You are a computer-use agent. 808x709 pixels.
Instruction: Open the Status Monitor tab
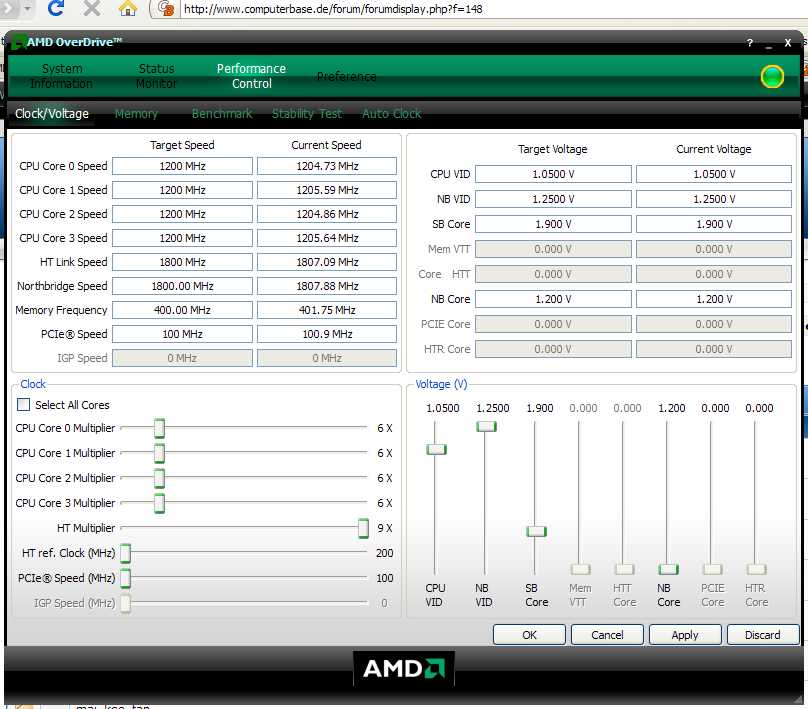point(156,76)
